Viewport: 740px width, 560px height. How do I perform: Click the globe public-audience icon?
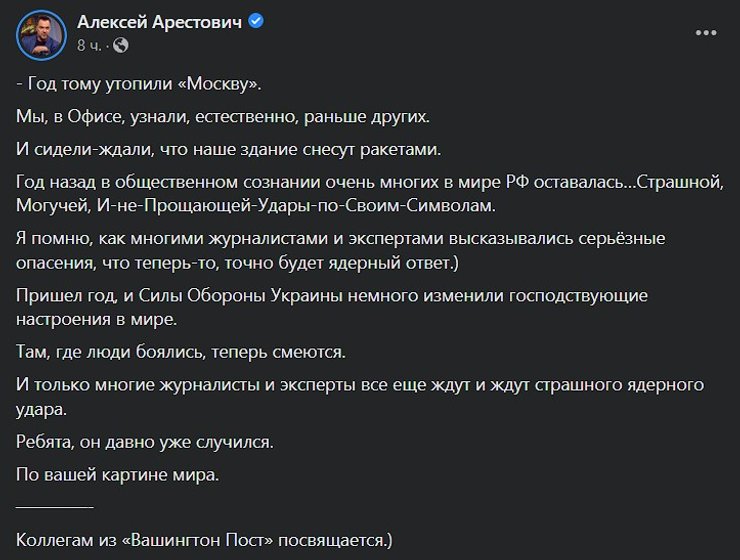pyautogui.click(x=121, y=45)
